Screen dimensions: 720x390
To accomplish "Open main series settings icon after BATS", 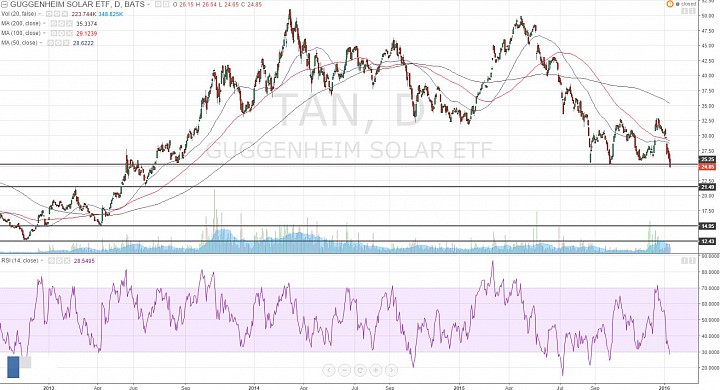I will [x=166, y=4].
